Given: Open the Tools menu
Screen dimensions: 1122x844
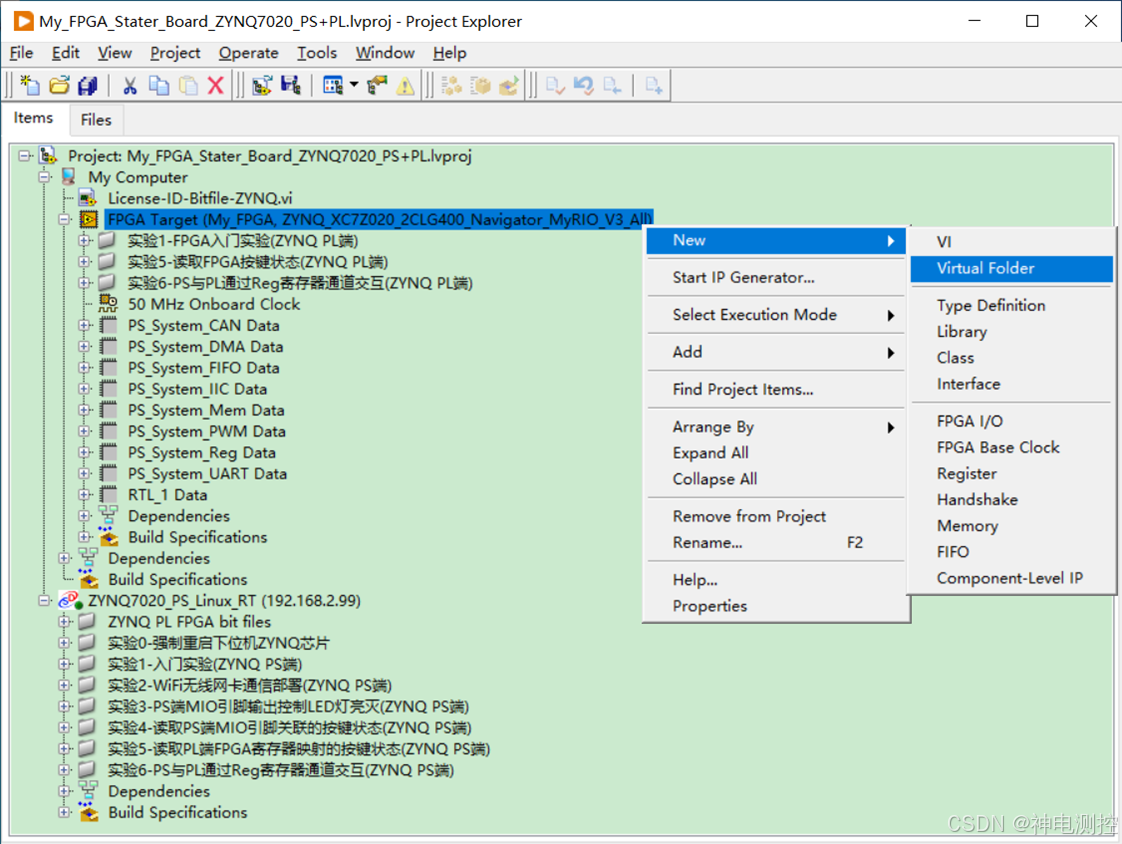Looking at the screenshot, I should point(317,52).
